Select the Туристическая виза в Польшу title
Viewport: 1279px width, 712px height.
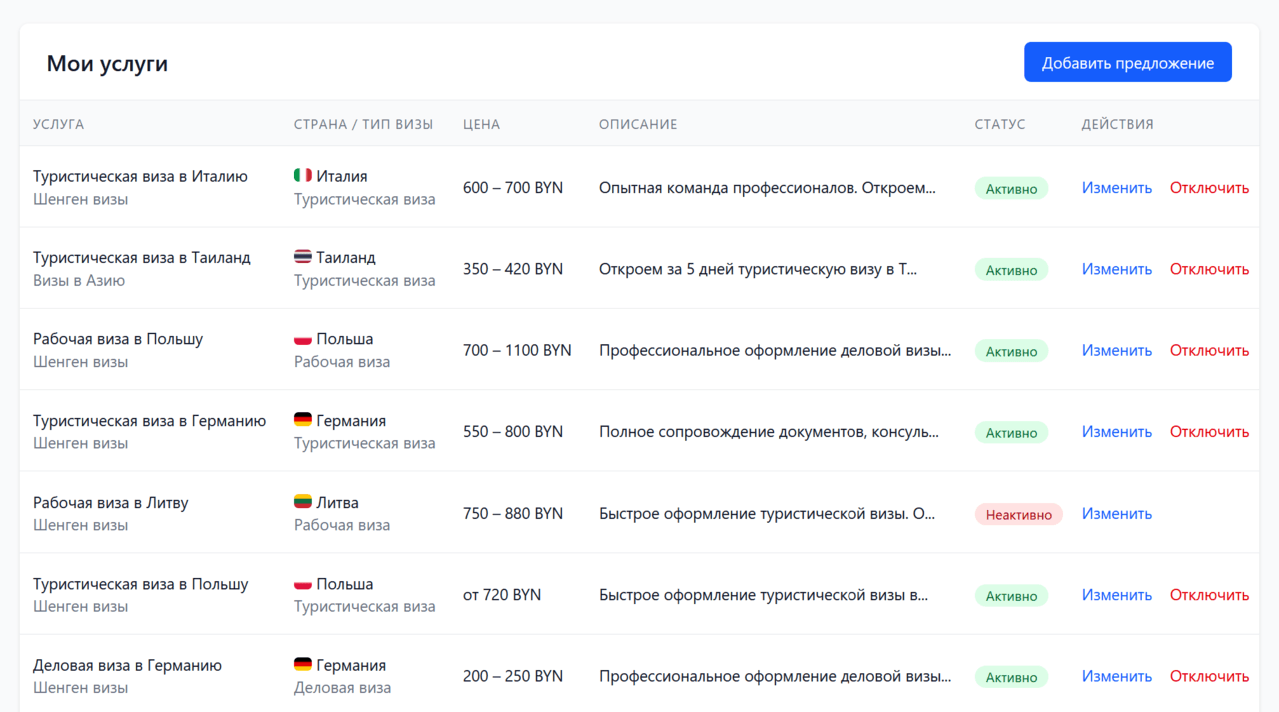[x=141, y=584]
